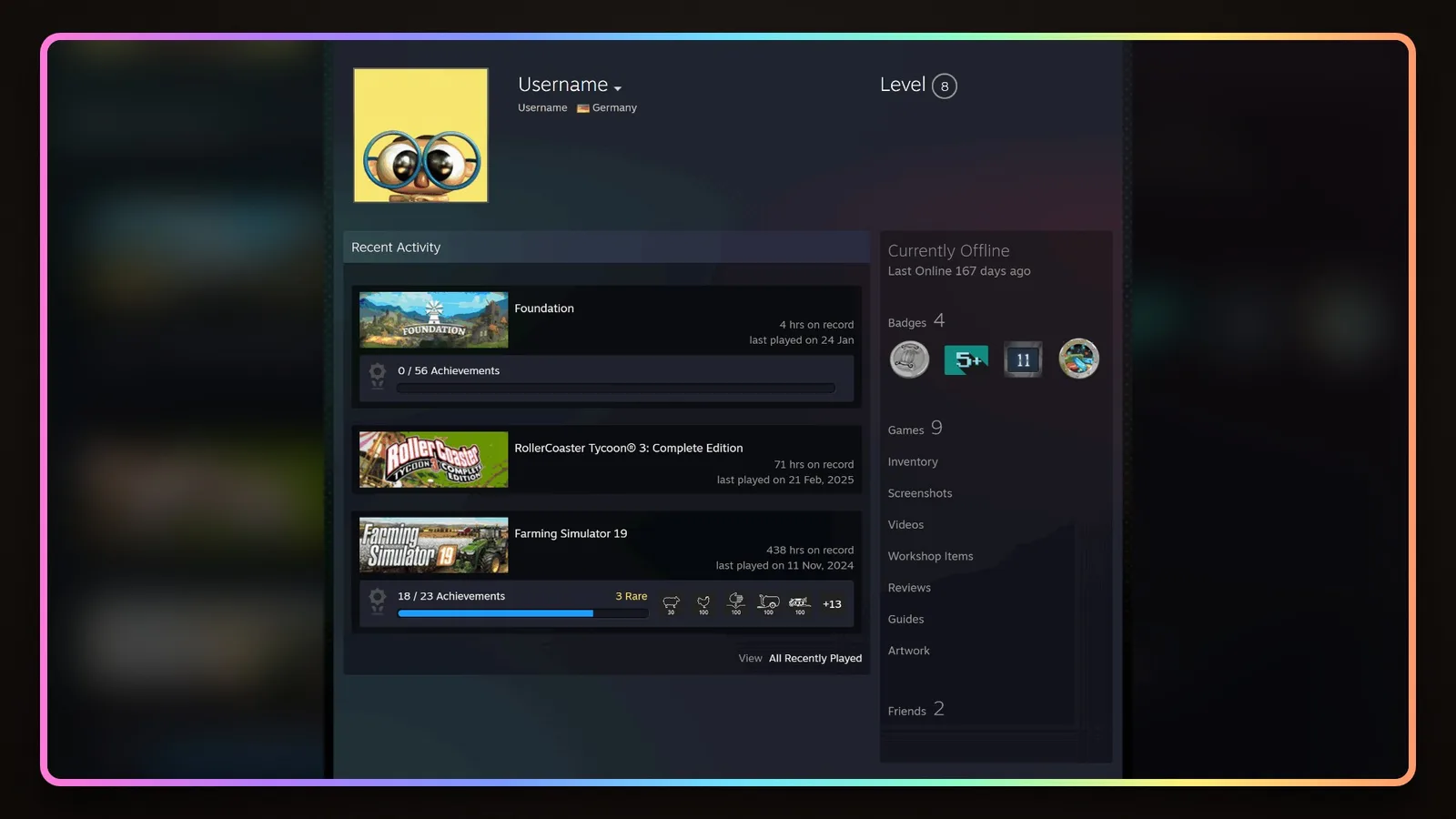Open the Friends 2 link
Image resolution: width=1456 pixels, height=819 pixels.
click(x=916, y=709)
